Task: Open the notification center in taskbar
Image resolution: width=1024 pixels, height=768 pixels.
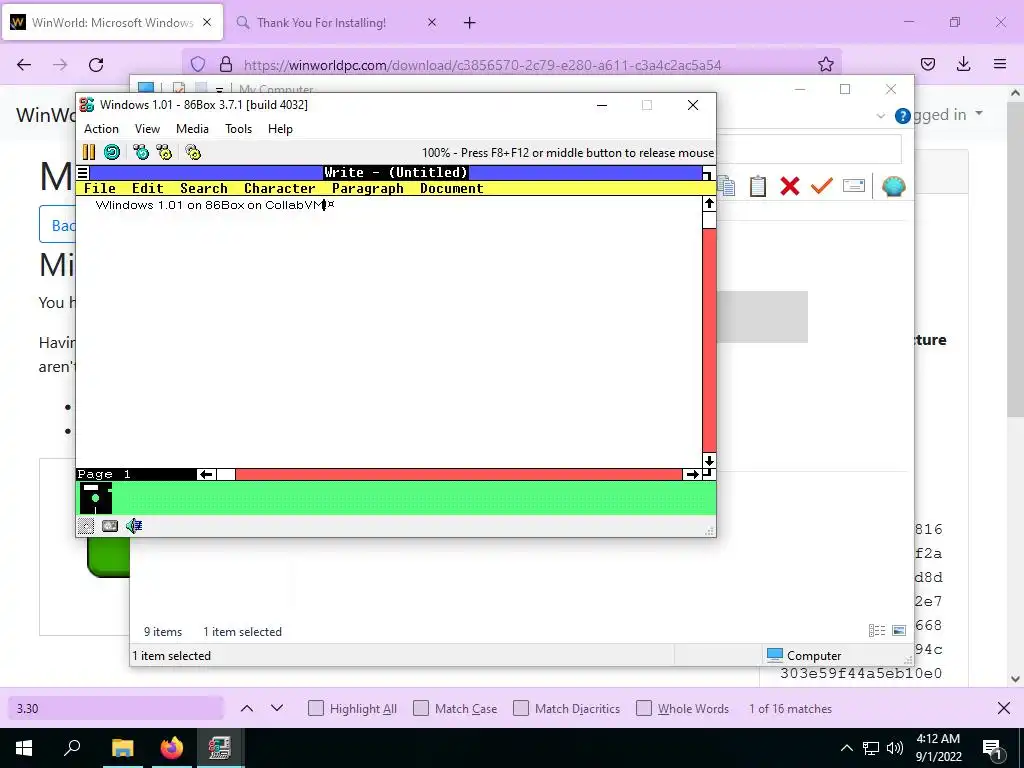Action: 992,749
